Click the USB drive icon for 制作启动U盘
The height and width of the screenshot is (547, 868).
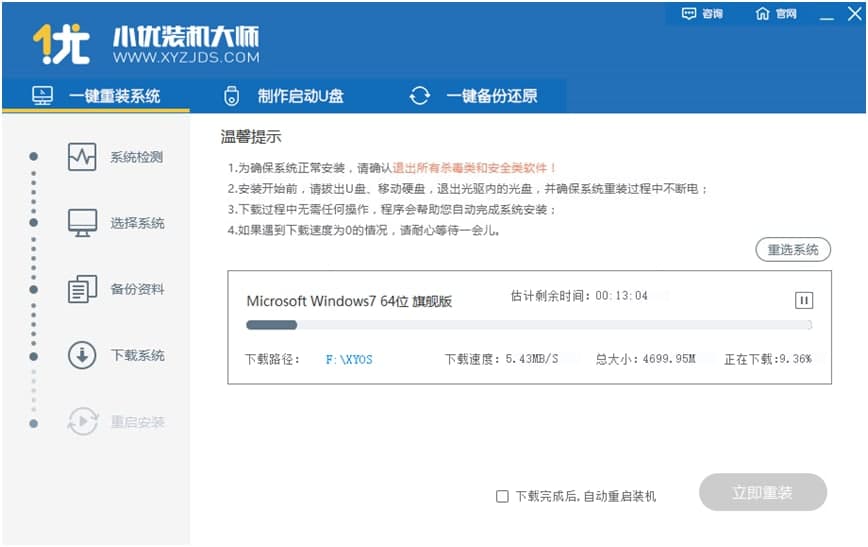pyautogui.click(x=231, y=96)
